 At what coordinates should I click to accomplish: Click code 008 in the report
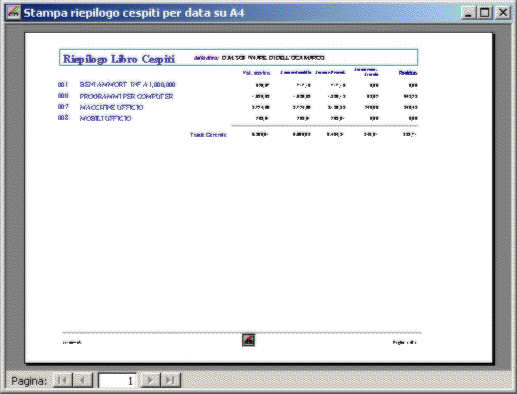pos(63,118)
